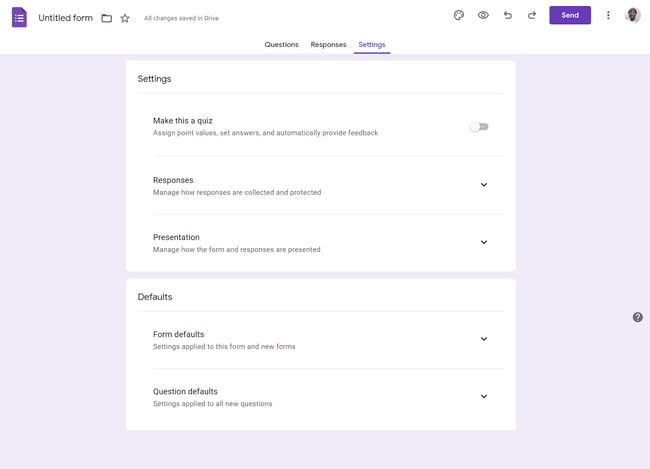Click the Send button

pyautogui.click(x=570, y=15)
